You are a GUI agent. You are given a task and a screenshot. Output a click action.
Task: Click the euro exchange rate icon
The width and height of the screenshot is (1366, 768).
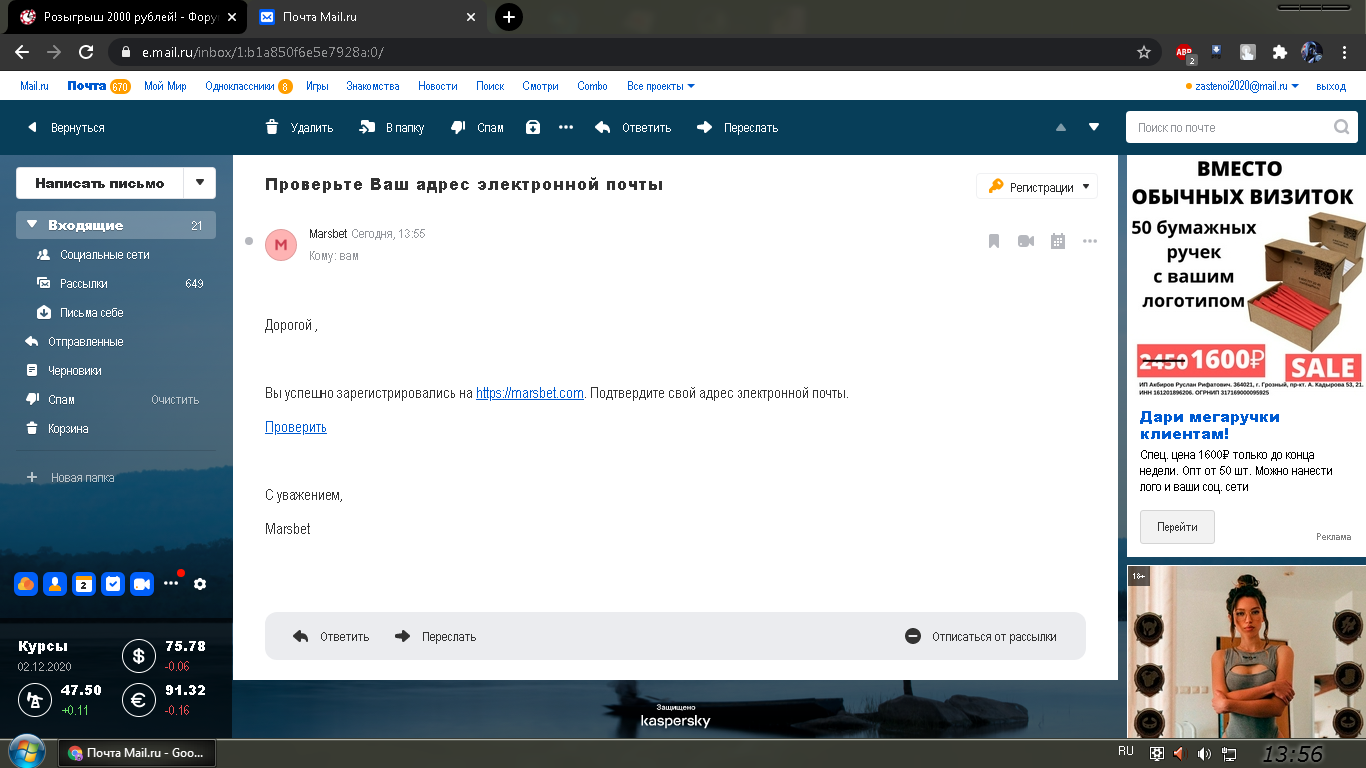[x=139, y=700]
